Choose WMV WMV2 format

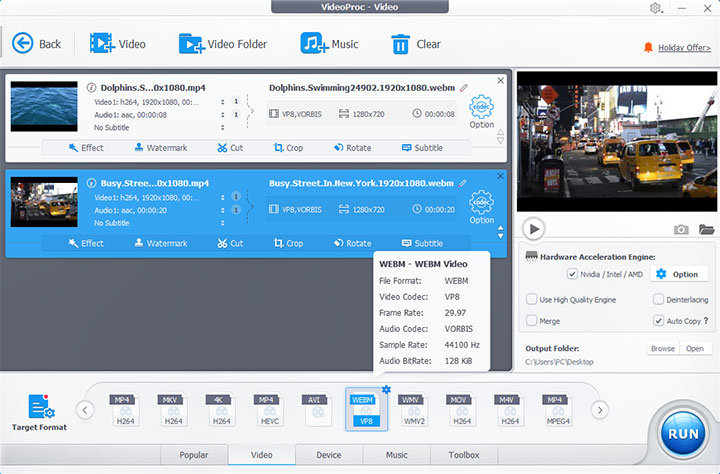(x=414, y=410)
